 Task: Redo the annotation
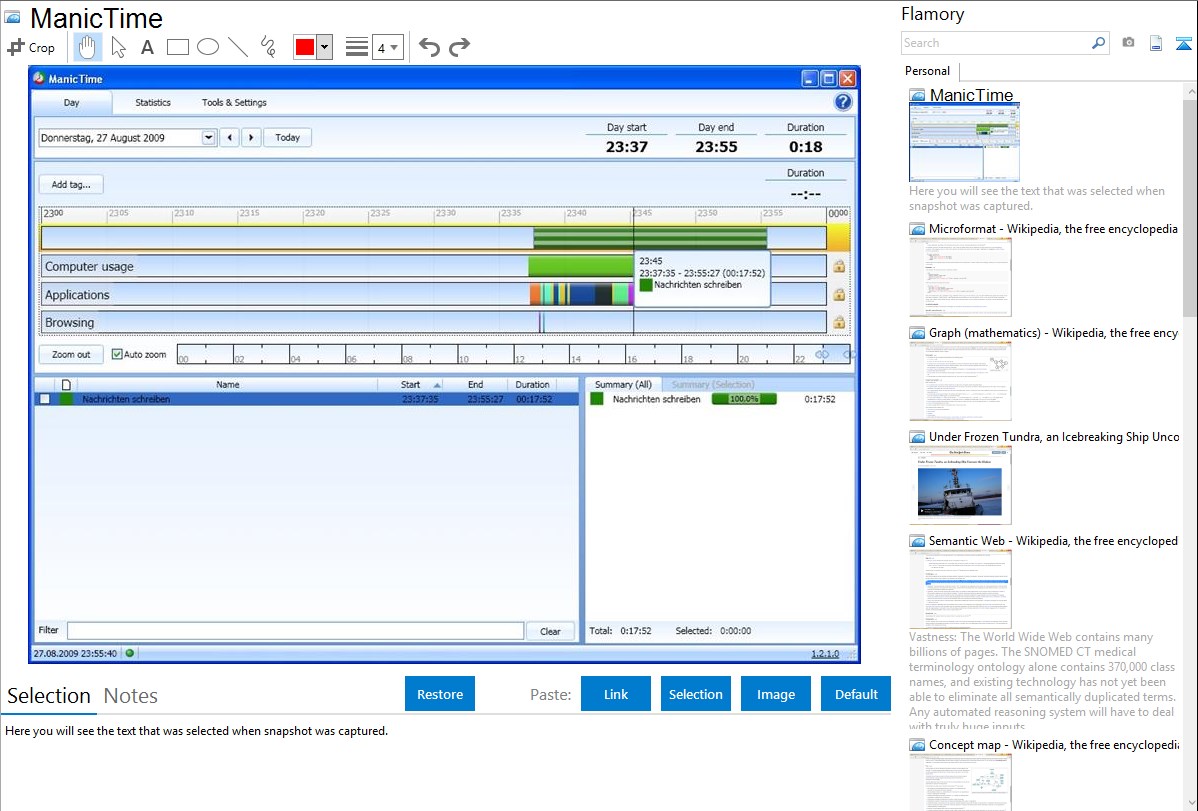(x=459, y=47)
